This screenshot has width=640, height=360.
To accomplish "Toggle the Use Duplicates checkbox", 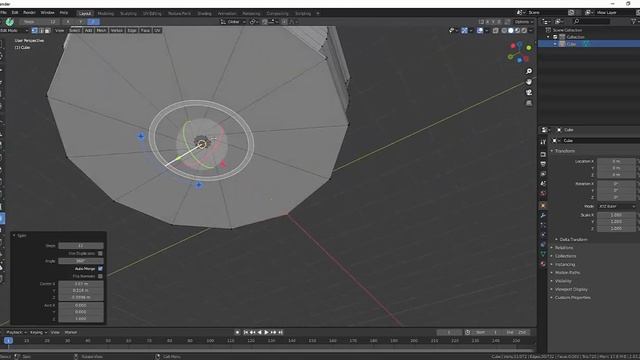I will pyautogui.click(x=100, y=253).
